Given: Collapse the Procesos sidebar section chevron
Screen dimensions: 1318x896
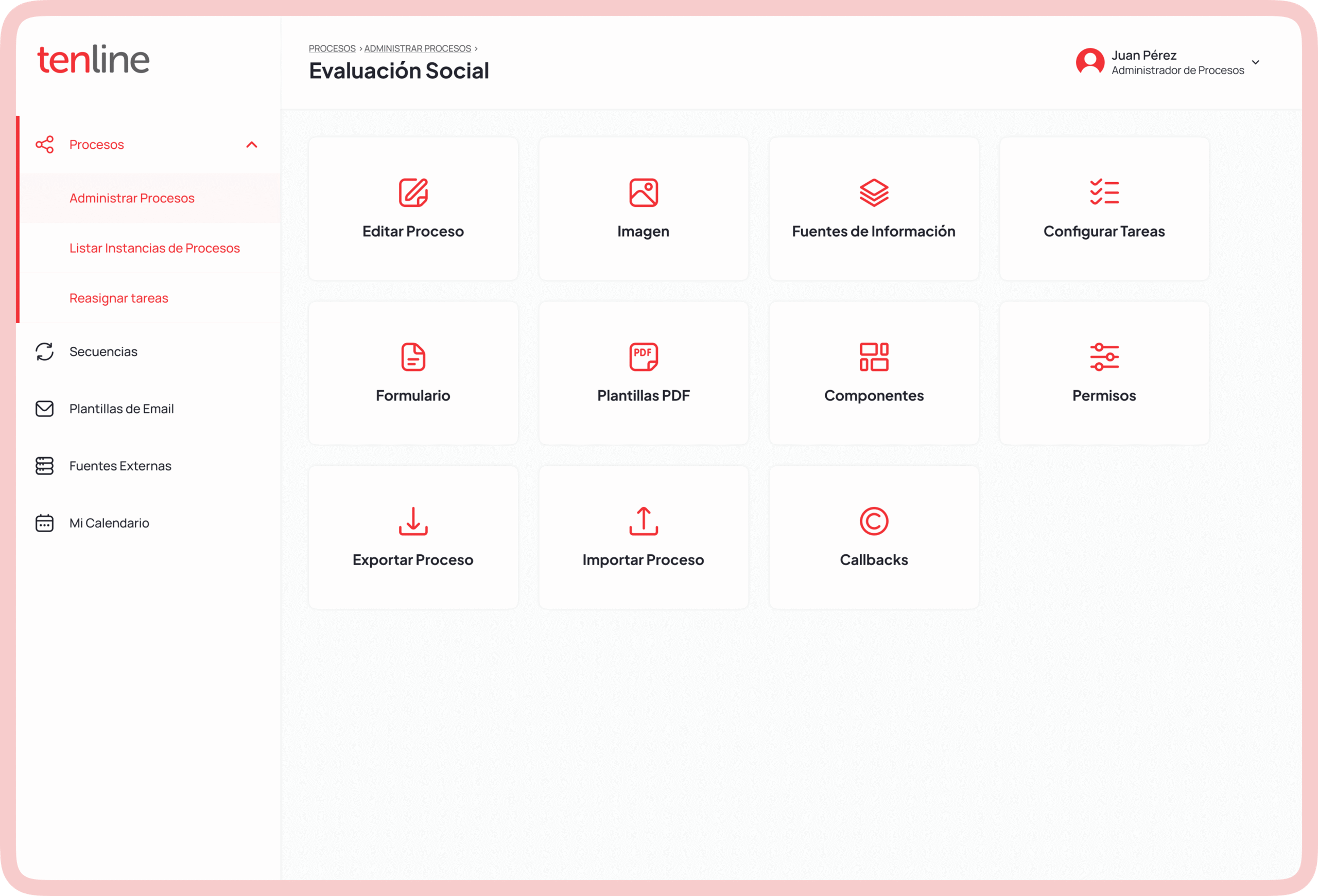Looking at the screenshot, I should tap(252, 145).
